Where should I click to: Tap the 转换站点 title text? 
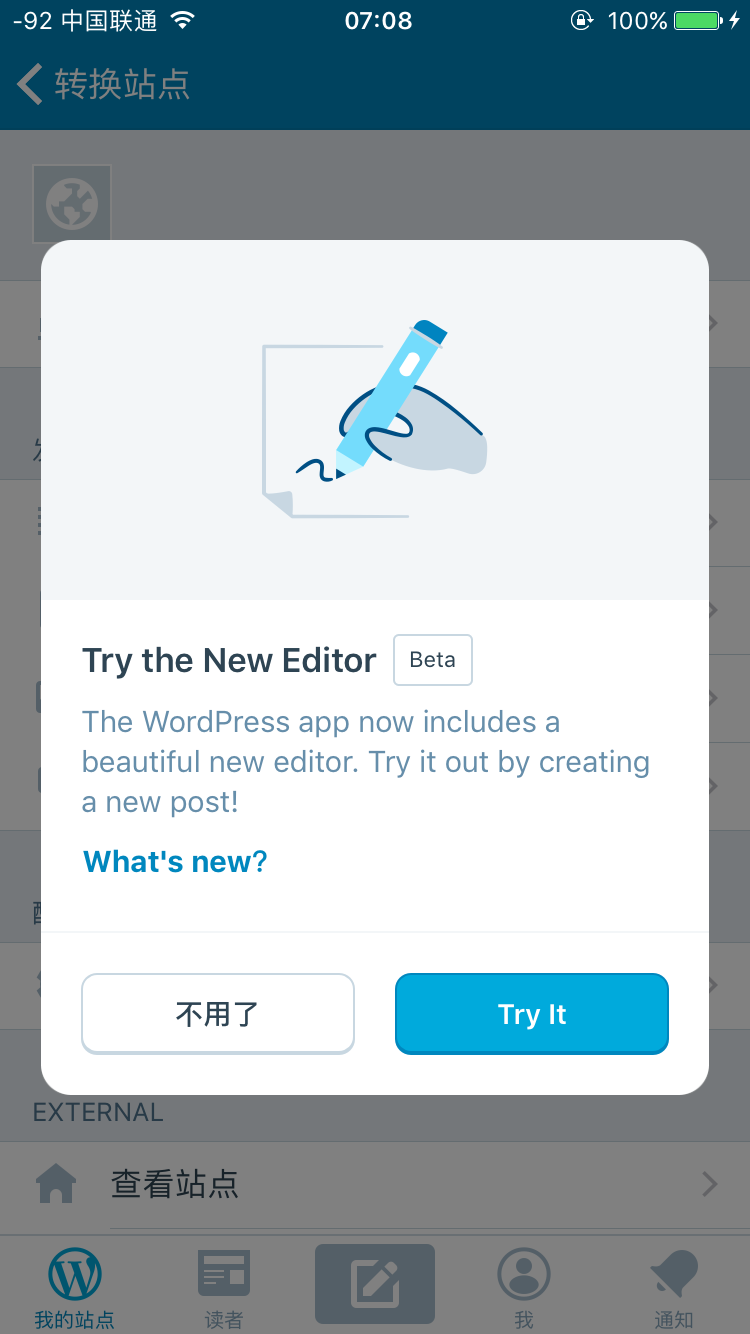(122, 85)
